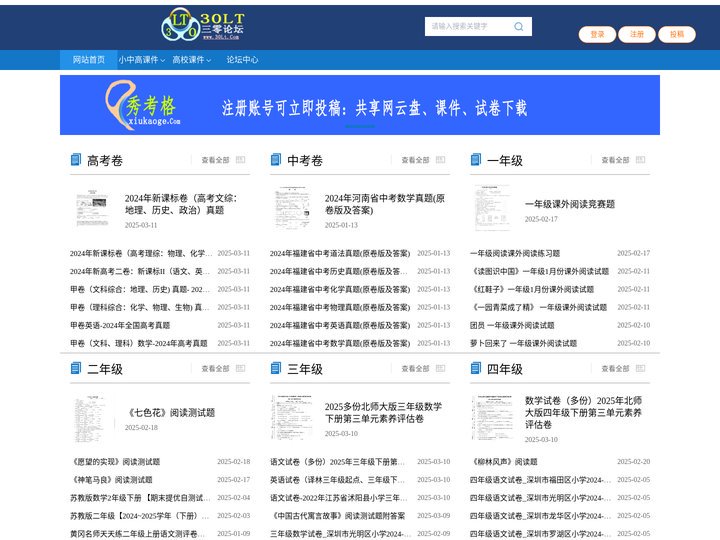720x540 pixels.
Task: Click the list icon in 二年级 header
Action: (x=241, y=368)
